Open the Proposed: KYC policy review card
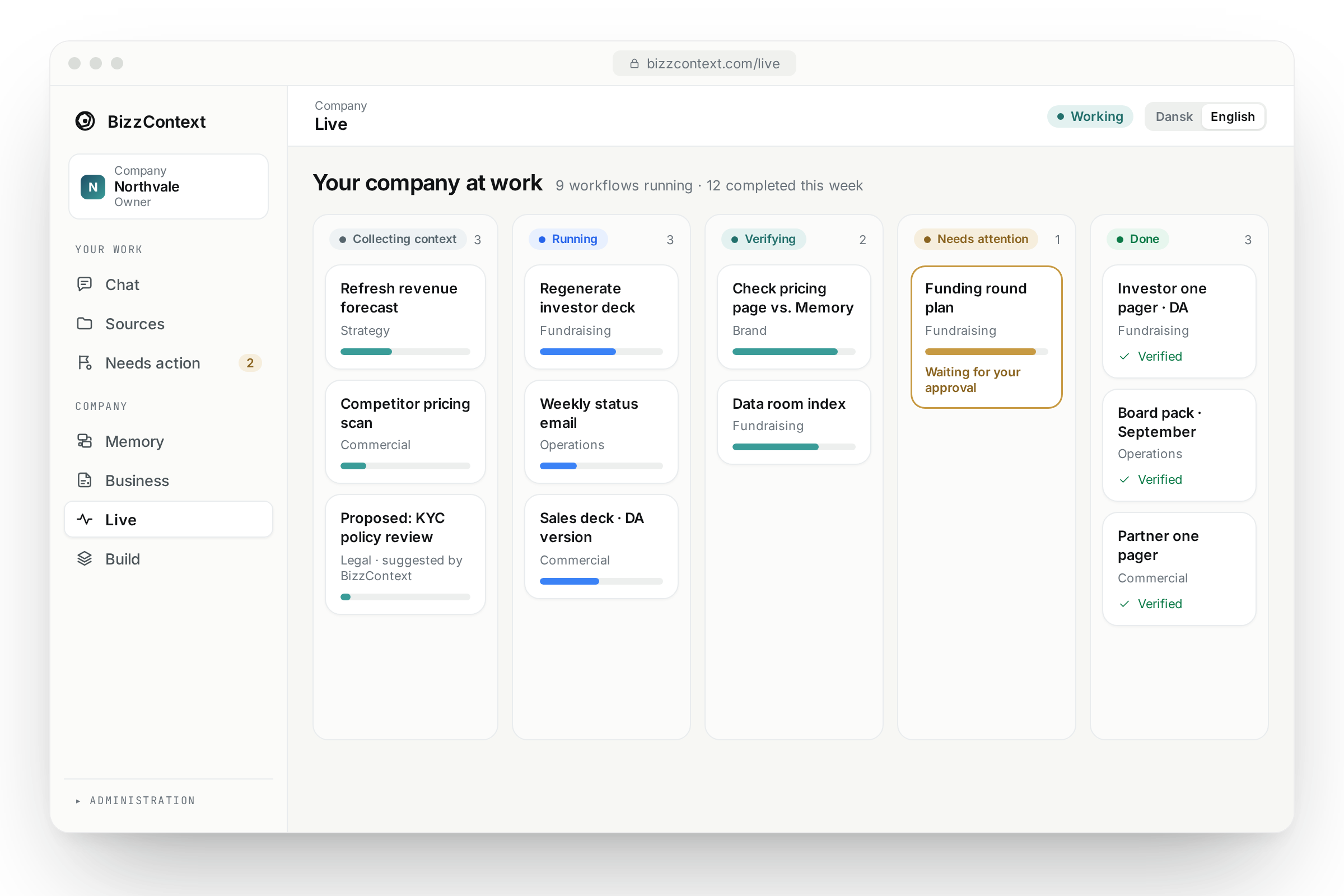Screen dimensions: 1344x896 (405, 554)
